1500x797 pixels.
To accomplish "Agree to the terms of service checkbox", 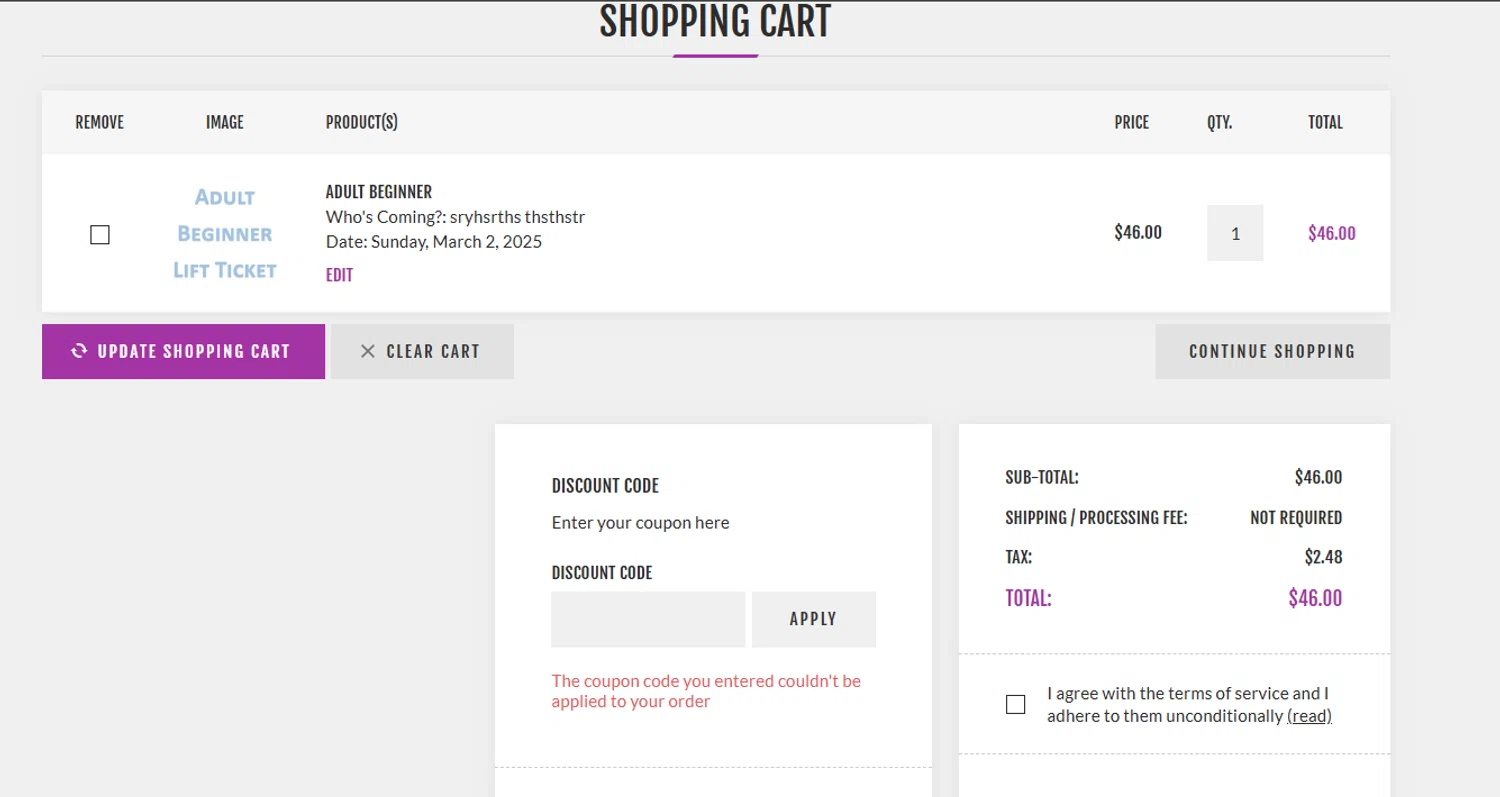I will tap(1016, 704).
